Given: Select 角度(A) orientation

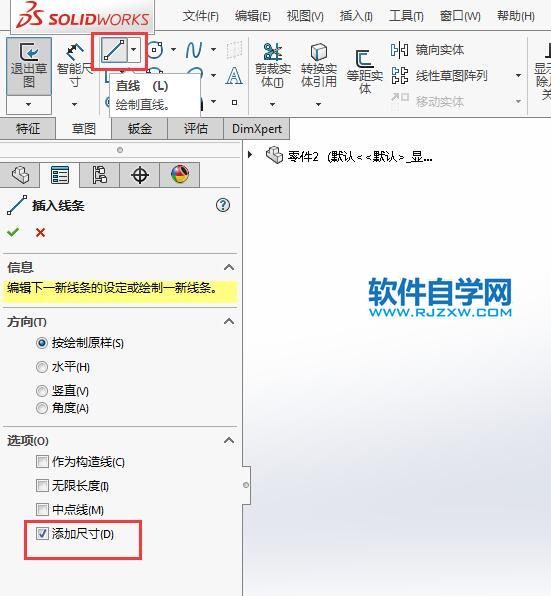Looking at the screenshot, I should 42,408.
